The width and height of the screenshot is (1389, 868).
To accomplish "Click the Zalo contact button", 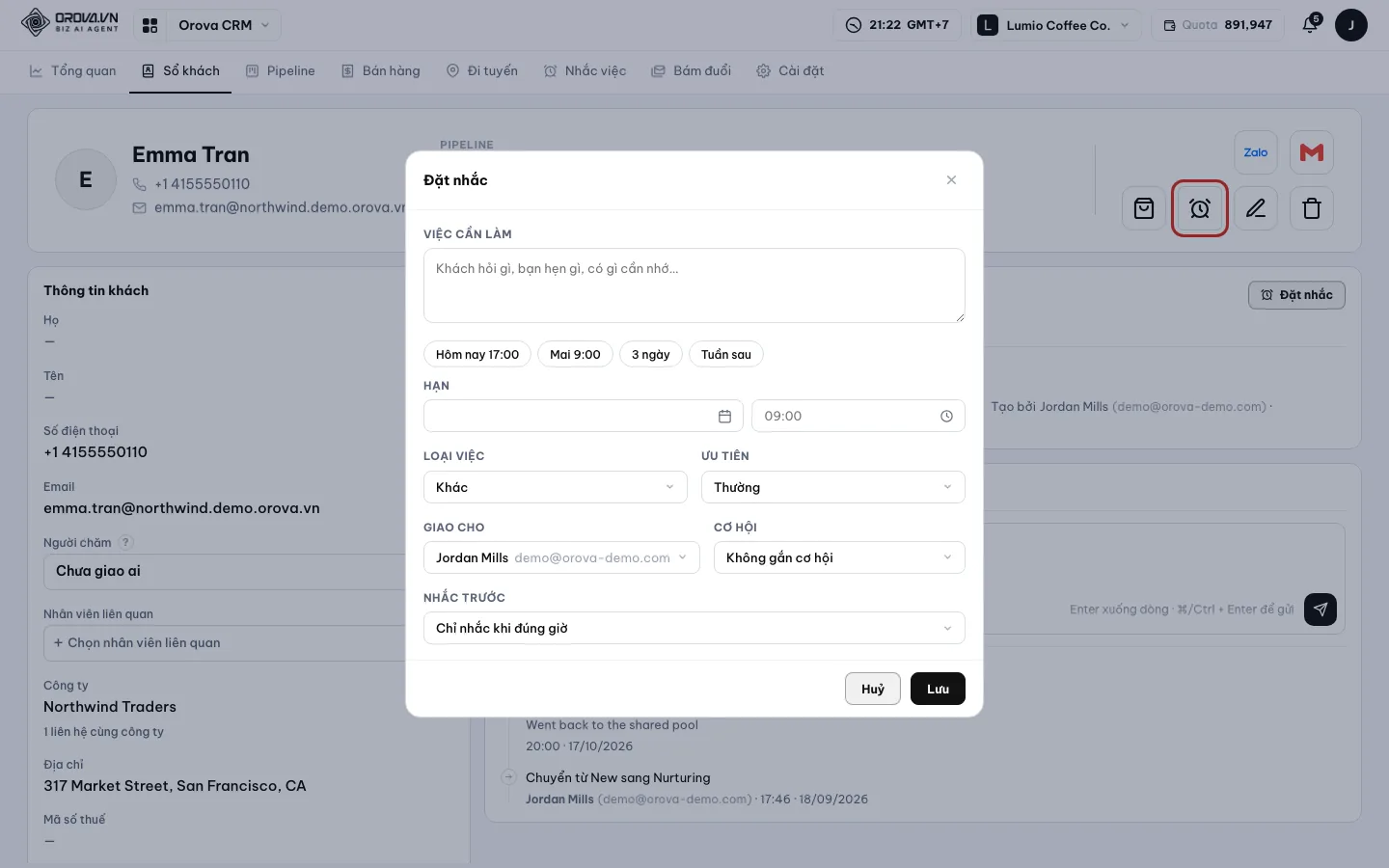I will 1256,152.
